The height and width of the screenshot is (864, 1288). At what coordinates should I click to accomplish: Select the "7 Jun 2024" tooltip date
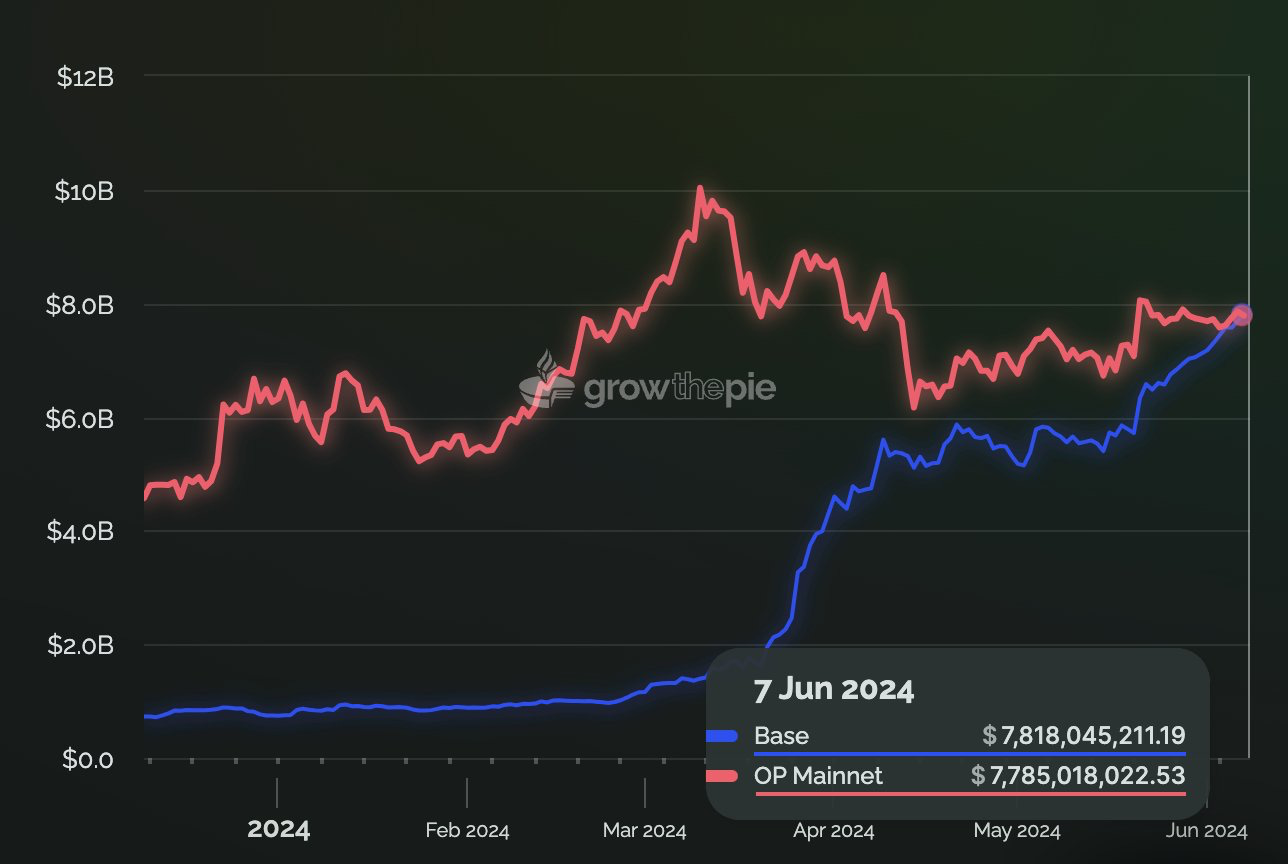coord(833,690)
